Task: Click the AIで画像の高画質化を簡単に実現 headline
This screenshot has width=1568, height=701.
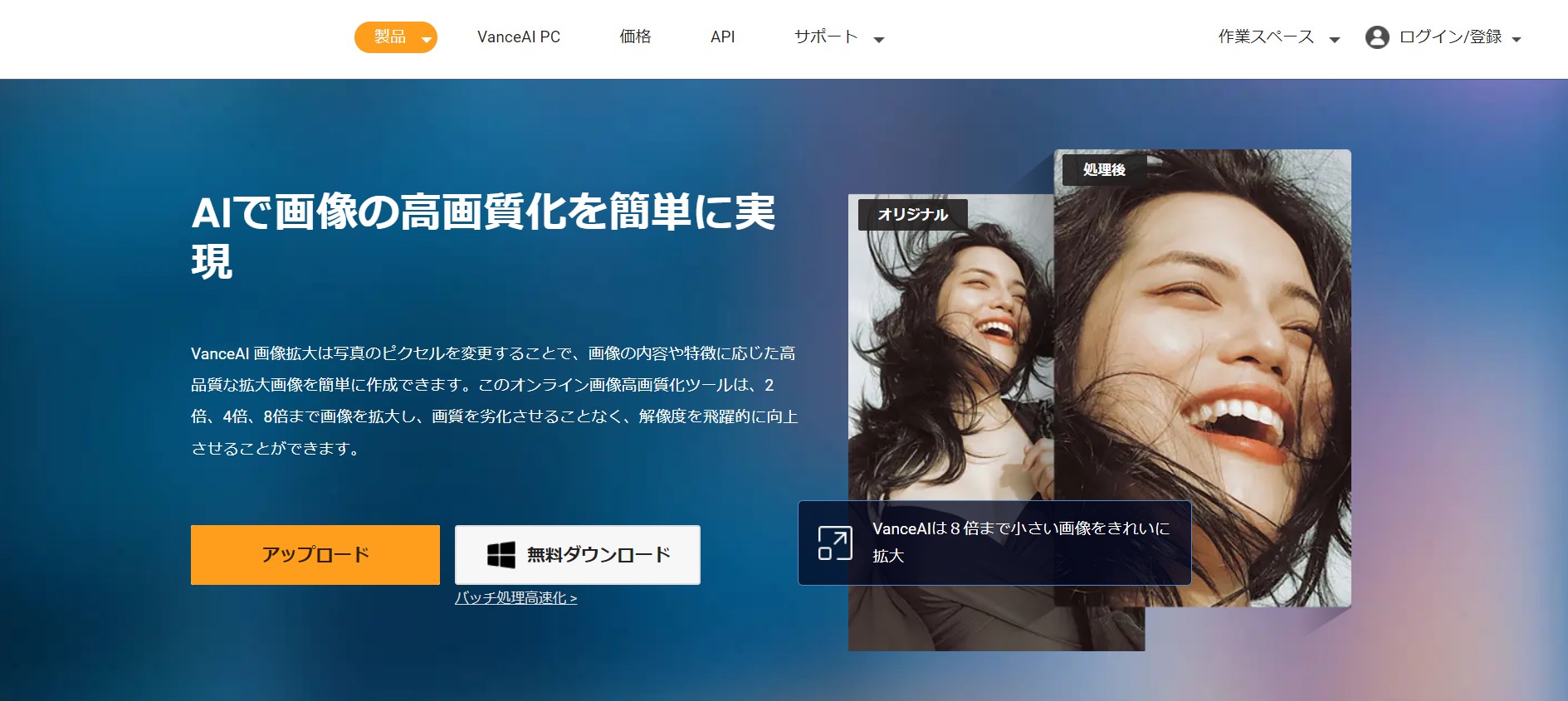Action: tap(483, 236)
